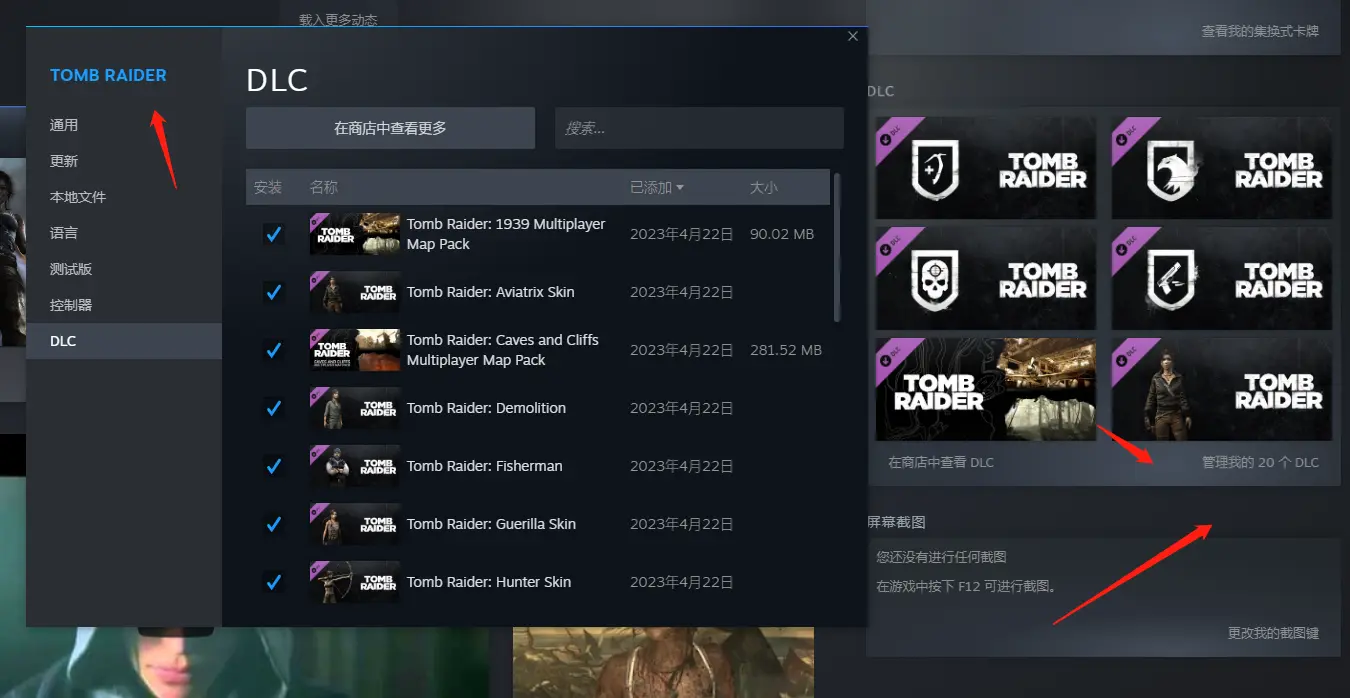
Task: Switch to the 更新 tab
Action: point(64,161)
